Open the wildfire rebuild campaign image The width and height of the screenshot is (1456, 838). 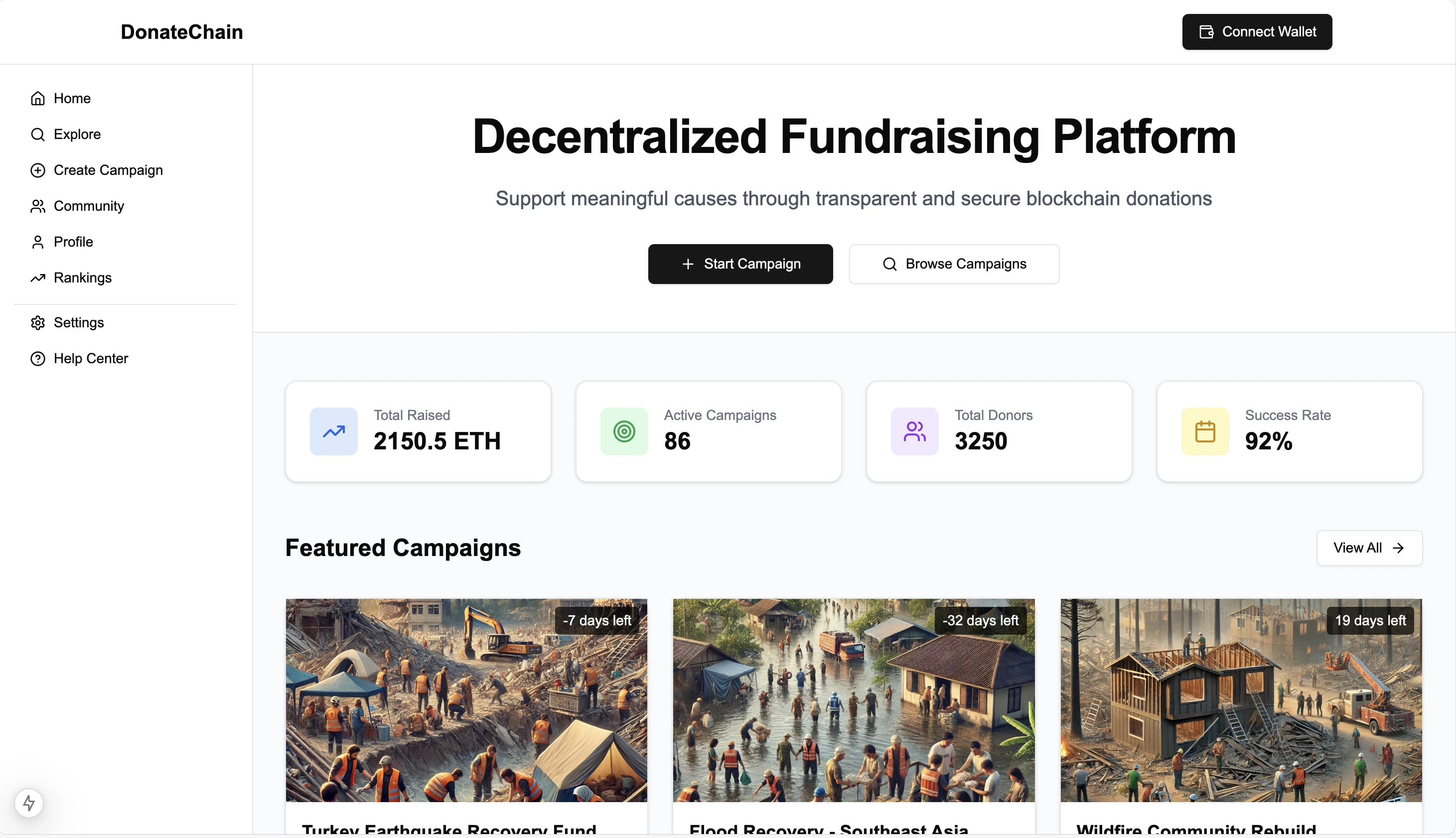[x=1241, y=700]
